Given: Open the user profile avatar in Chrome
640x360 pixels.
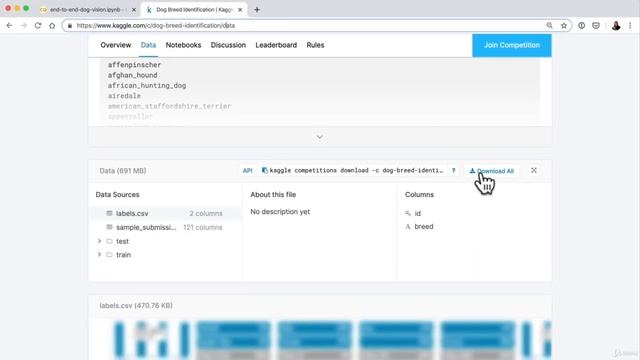Looking at the screenshot, I should (616, 25).
